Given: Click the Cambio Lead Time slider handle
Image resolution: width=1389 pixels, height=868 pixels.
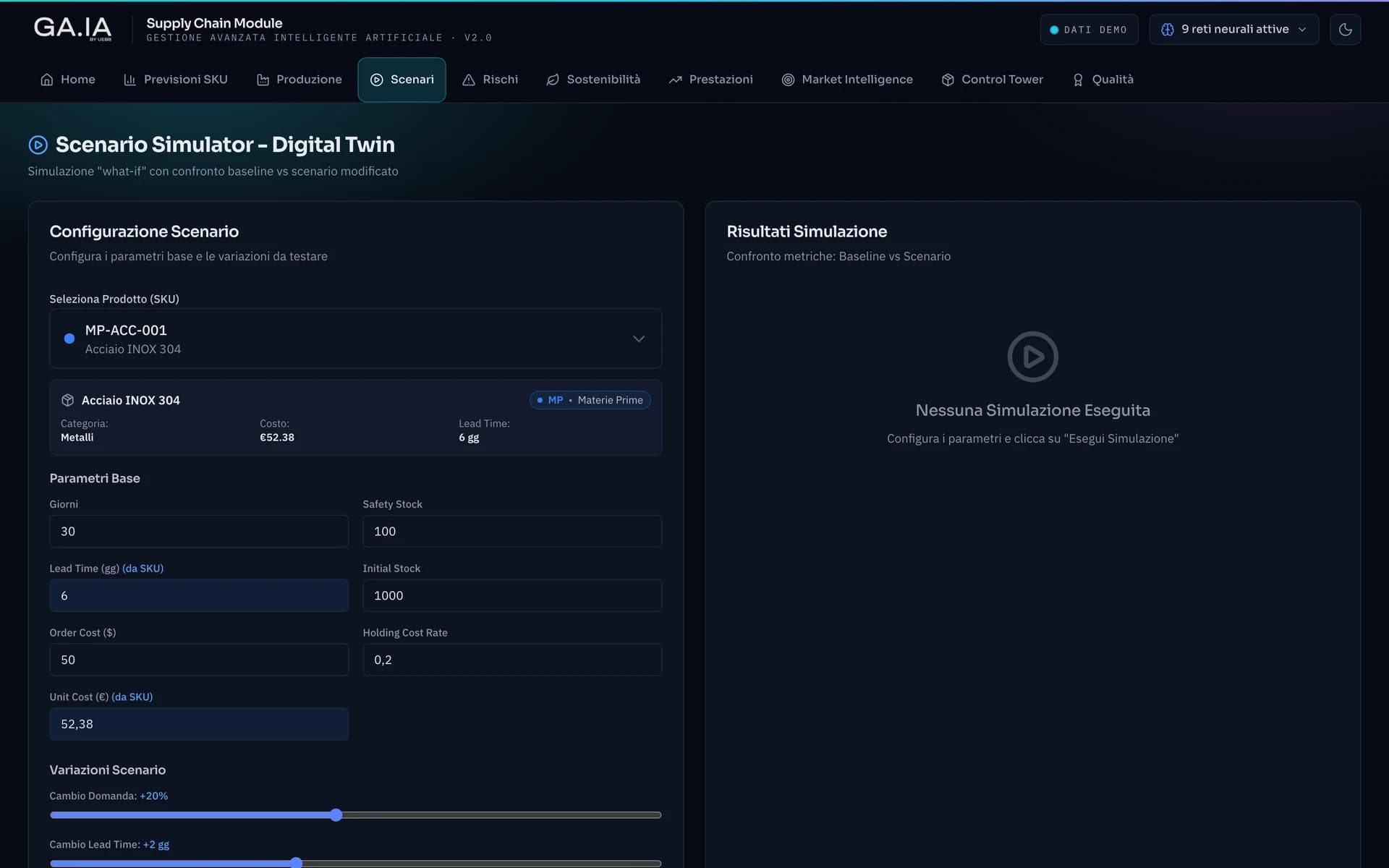Looking at the screenshot, I should 296,862.
